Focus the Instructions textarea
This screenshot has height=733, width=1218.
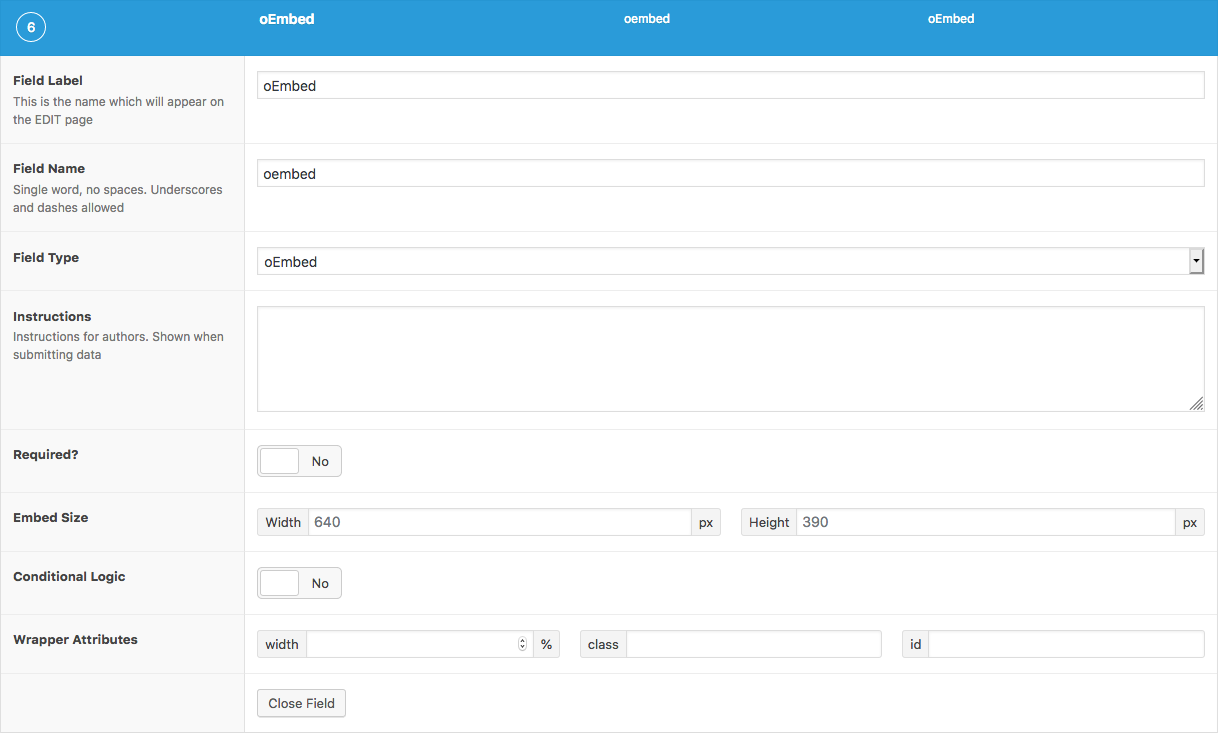pyautogui.click(x=730, y=358)
